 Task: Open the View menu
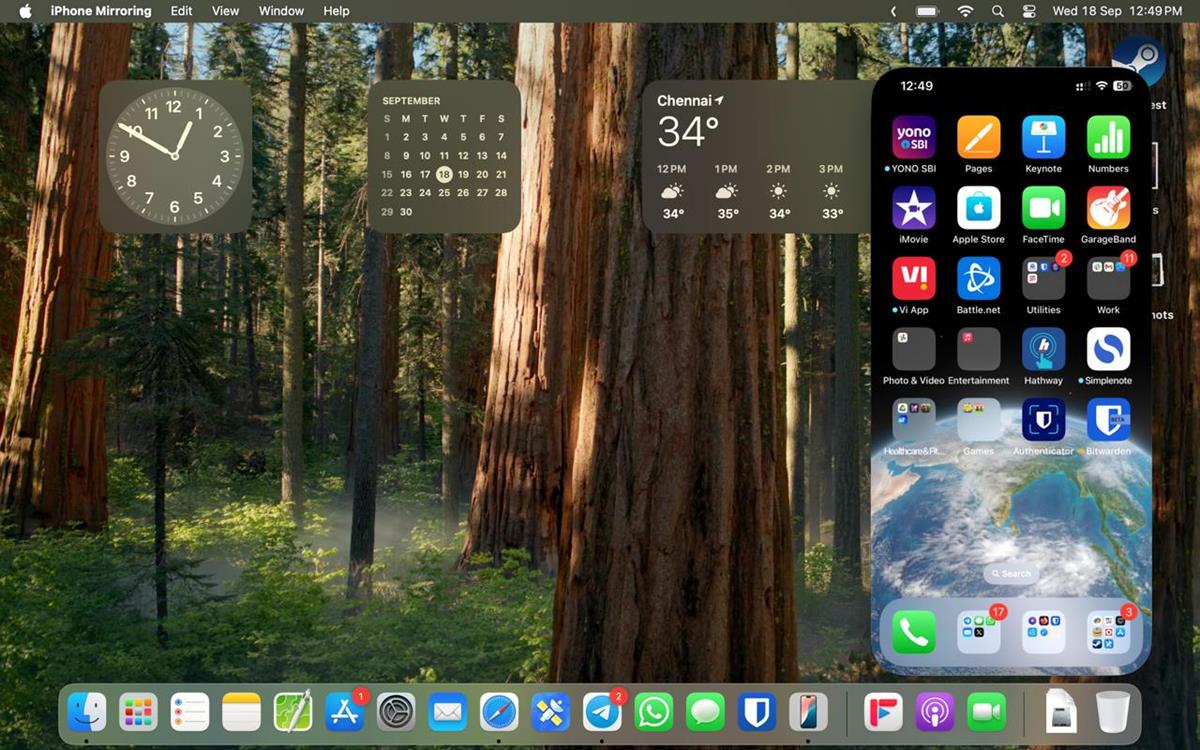(225, 11)
